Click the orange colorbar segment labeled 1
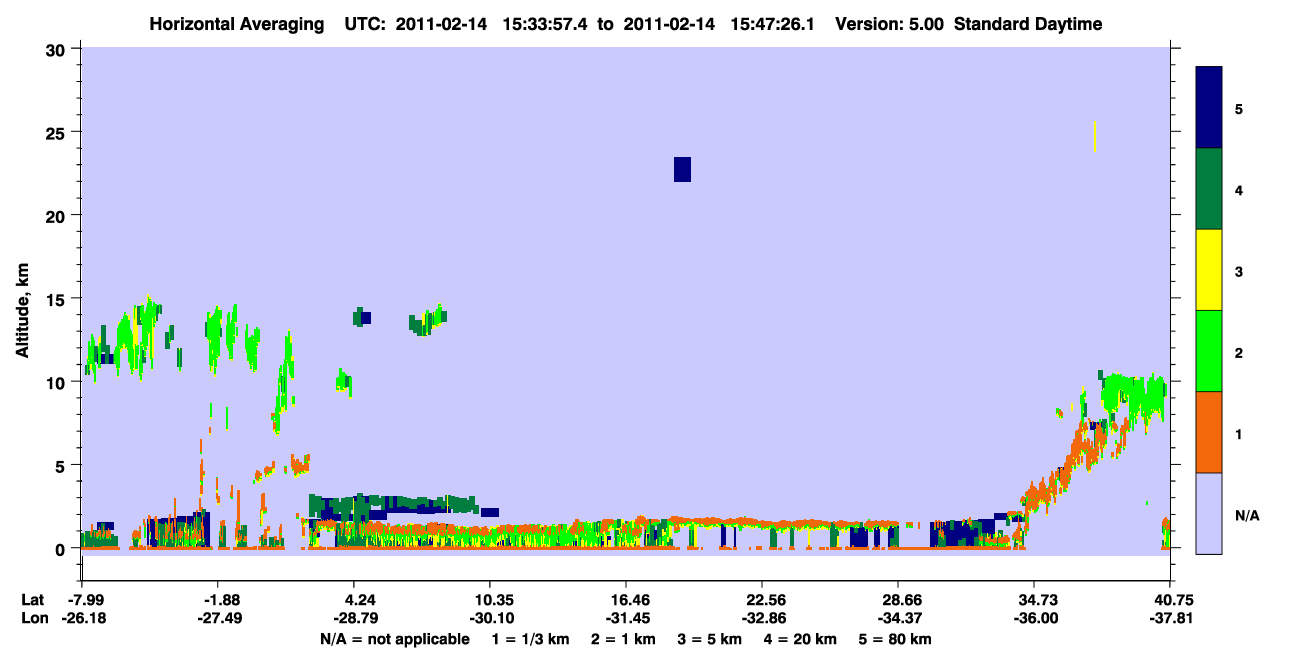Screen dimensions: 1300x667 coord(1209,432)
